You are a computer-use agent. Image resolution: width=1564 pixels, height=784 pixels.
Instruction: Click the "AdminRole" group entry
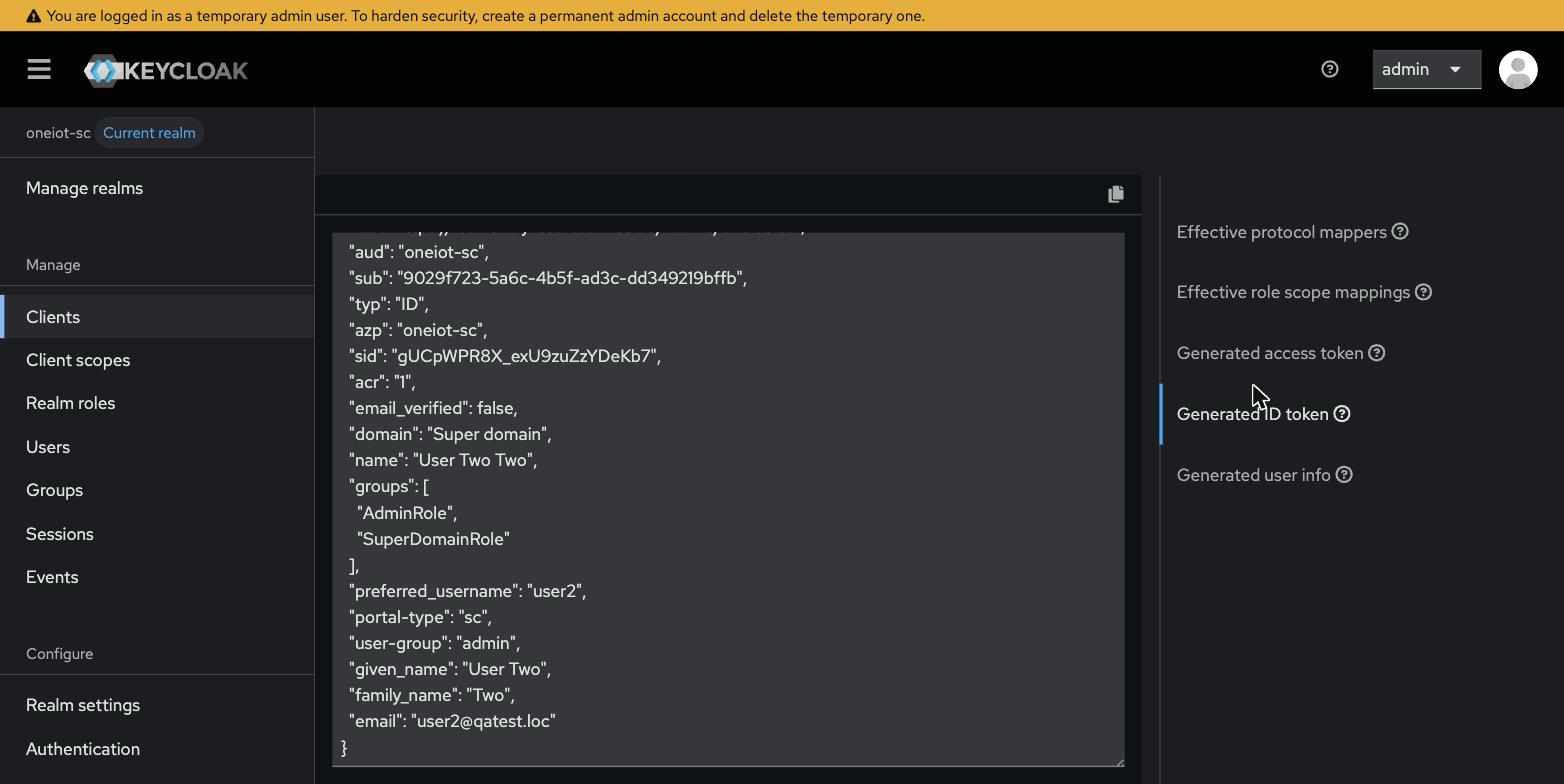[x=406, y=513]
